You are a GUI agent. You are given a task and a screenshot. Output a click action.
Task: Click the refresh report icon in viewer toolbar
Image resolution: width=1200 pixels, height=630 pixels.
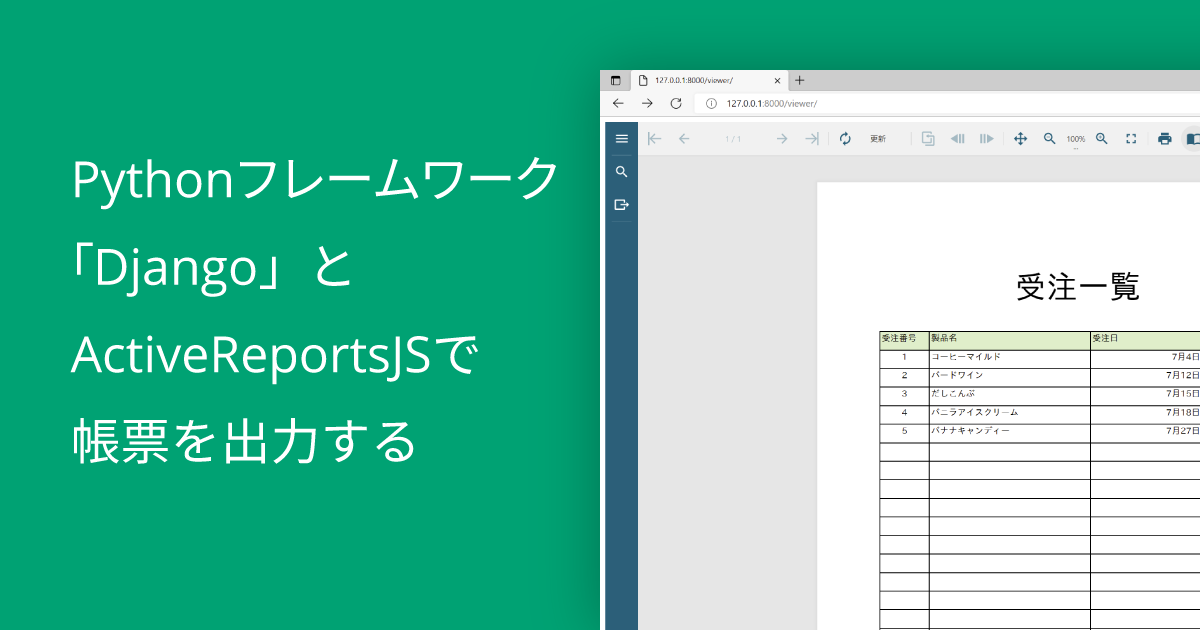845,139
